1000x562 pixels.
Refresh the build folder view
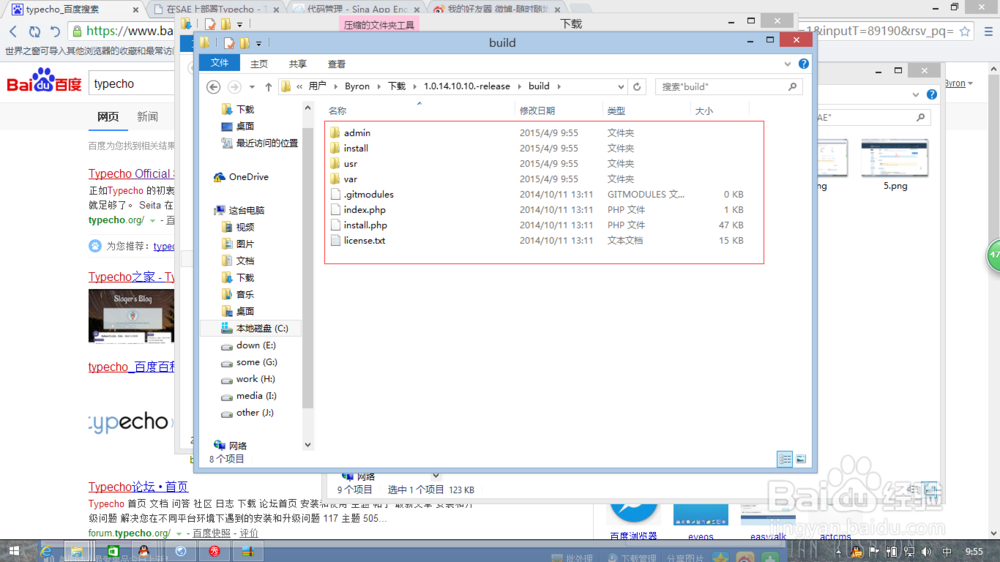(637, 87)
